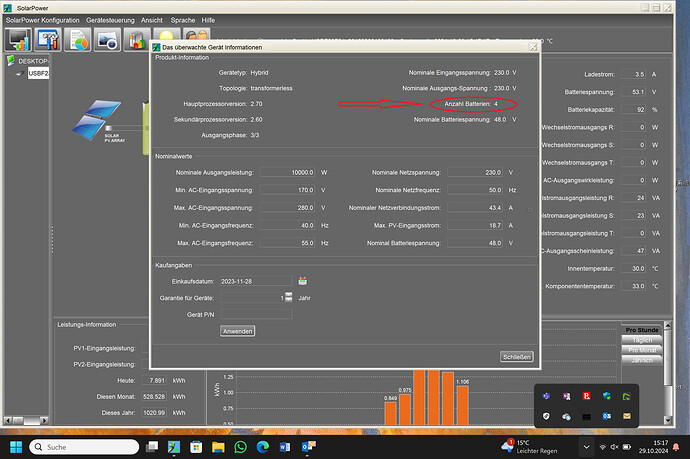
Task: Open the weather widget showing 15°C
Action: click(x=529, y=447)
